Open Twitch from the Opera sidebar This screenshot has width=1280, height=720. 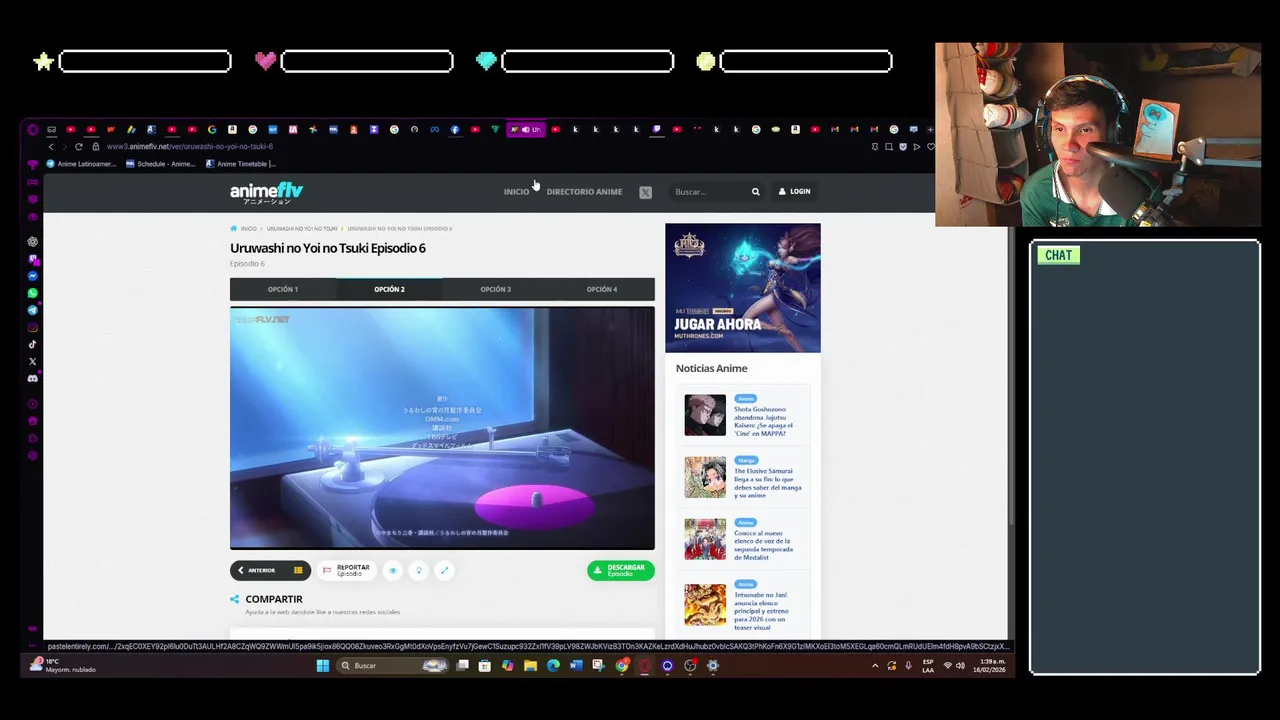click(x=33, y=259)
